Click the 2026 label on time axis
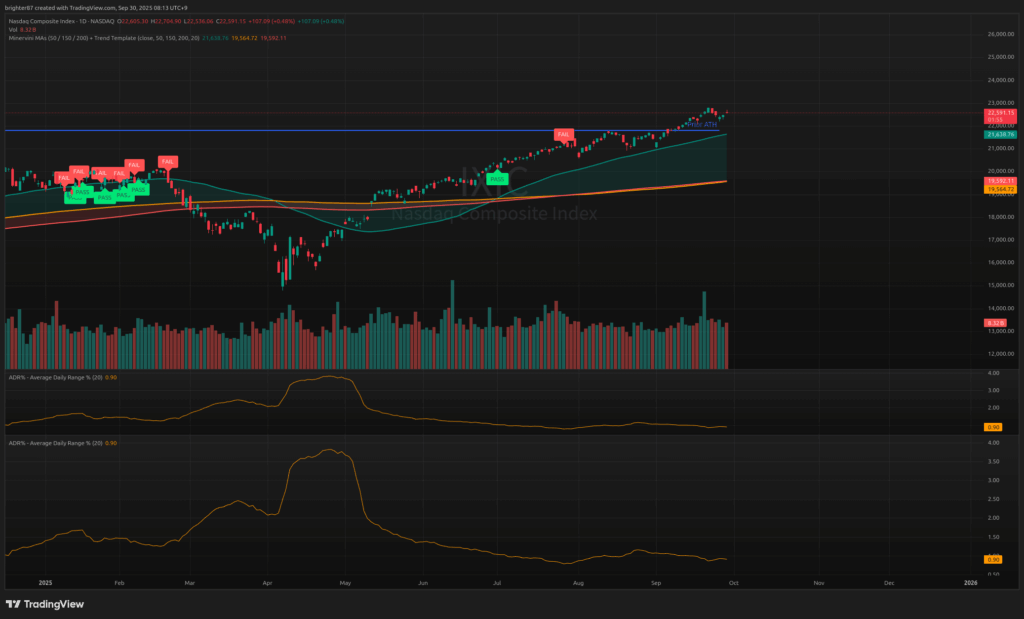This screenshot has height=619, width=1024. (x=970, y=582)
